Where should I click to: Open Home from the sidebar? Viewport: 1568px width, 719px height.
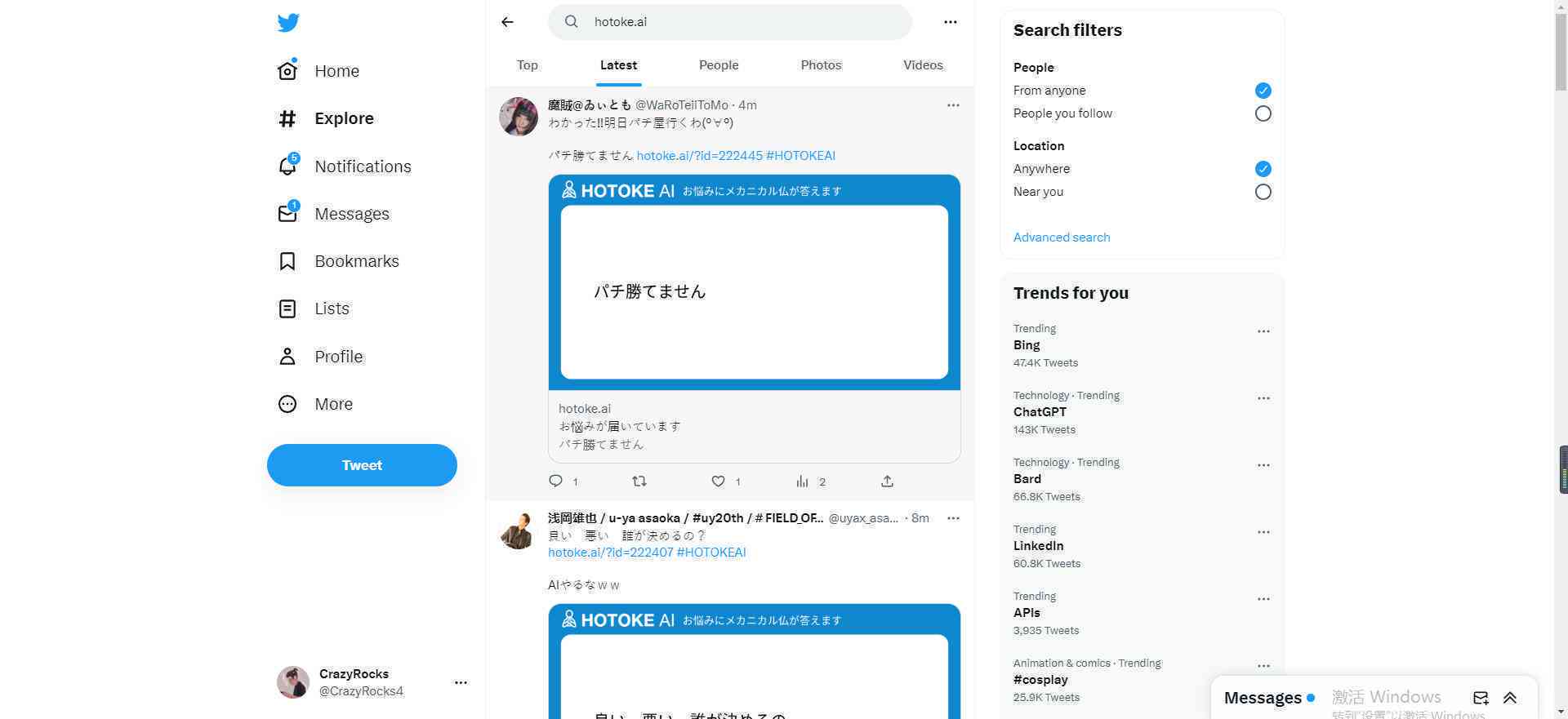point(318,71)
